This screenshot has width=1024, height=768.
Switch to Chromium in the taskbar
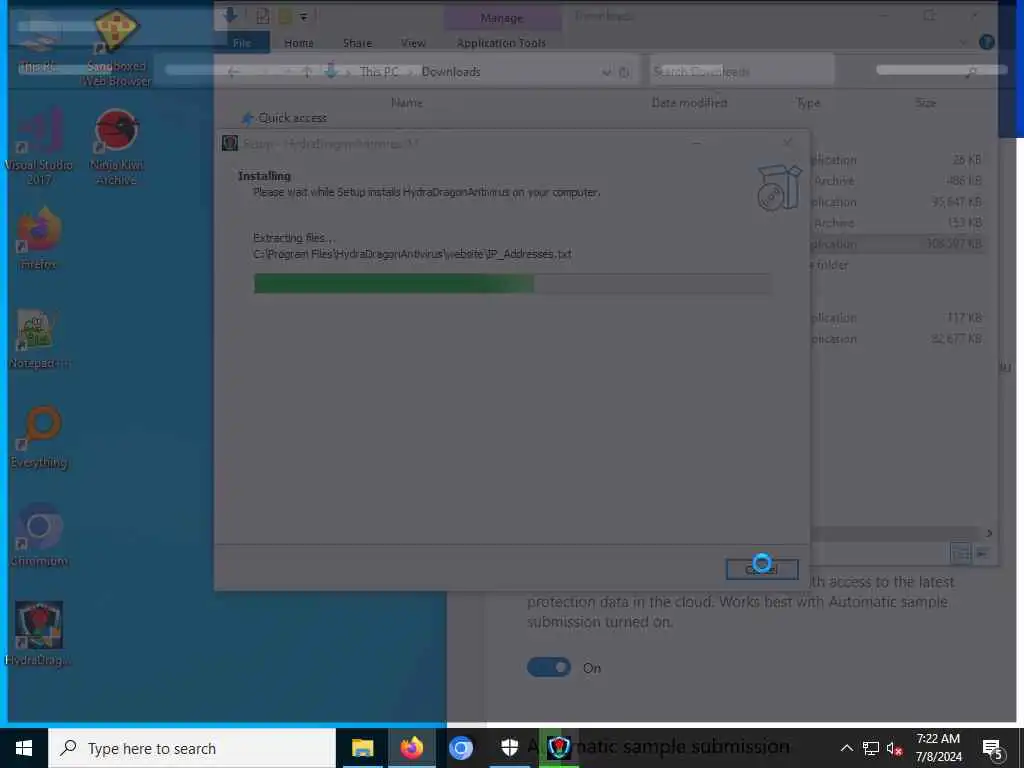point(460,748)
